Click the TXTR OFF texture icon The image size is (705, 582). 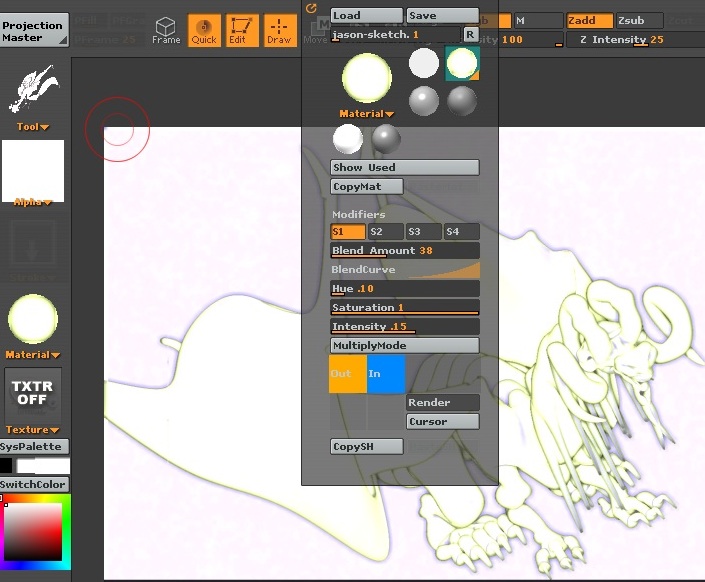pos(32,394)
